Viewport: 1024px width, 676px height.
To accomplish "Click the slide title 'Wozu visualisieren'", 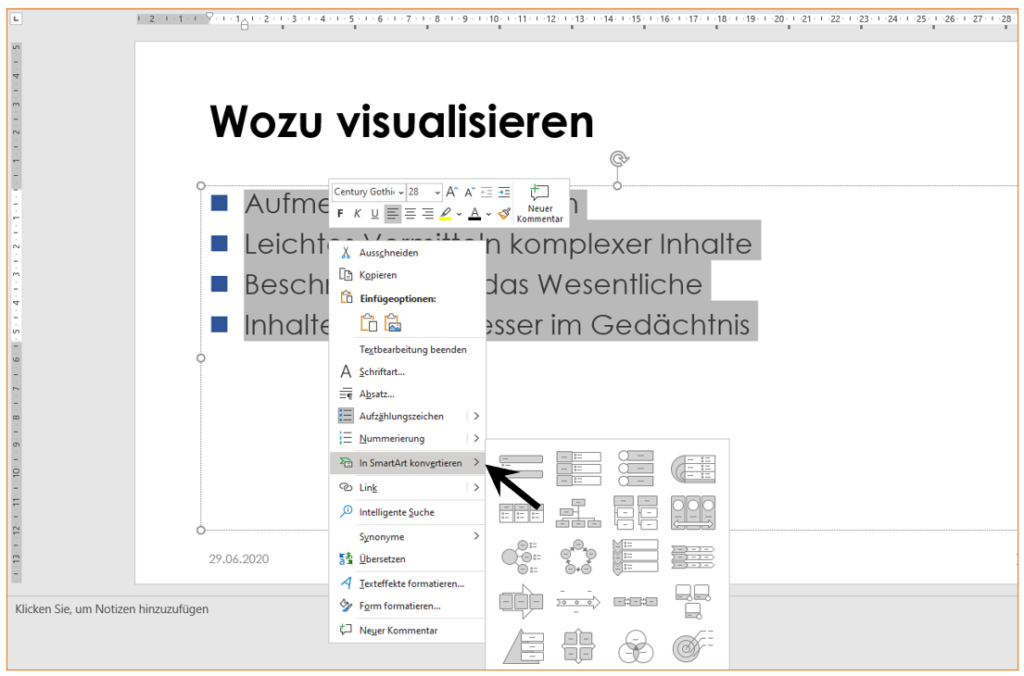I will tap(401, 121).
